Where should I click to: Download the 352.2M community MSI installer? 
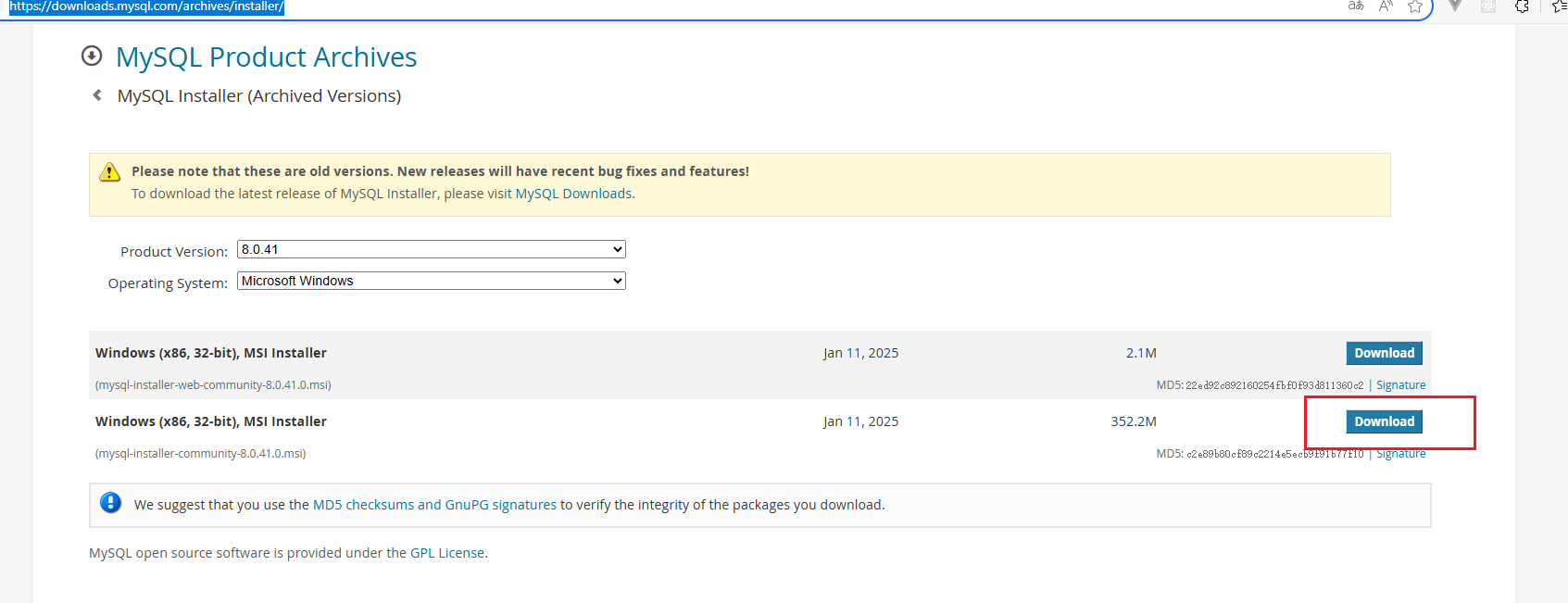pyautogui.click(x=1384, y=421)
